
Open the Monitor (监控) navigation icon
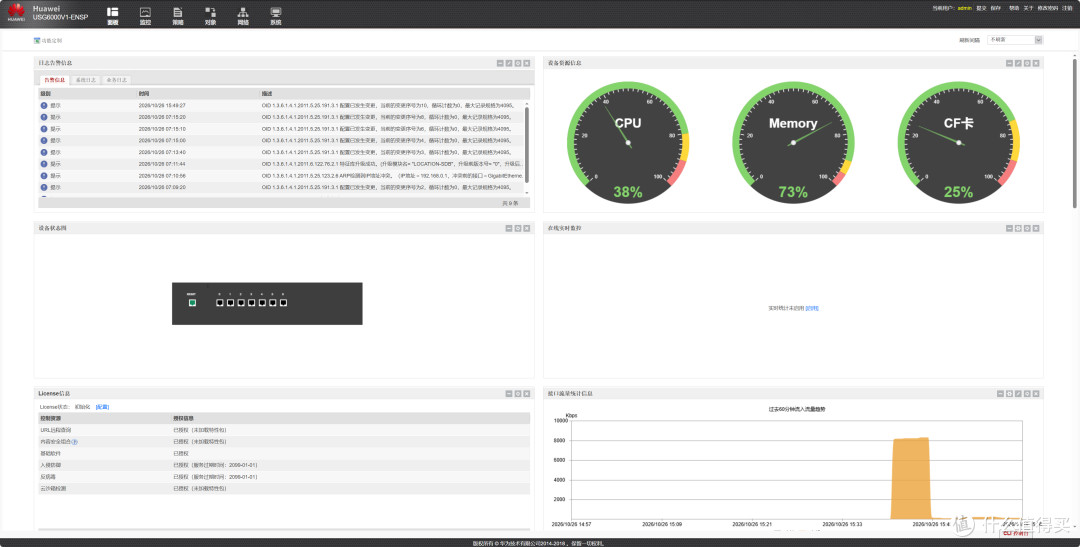[145, 16]
